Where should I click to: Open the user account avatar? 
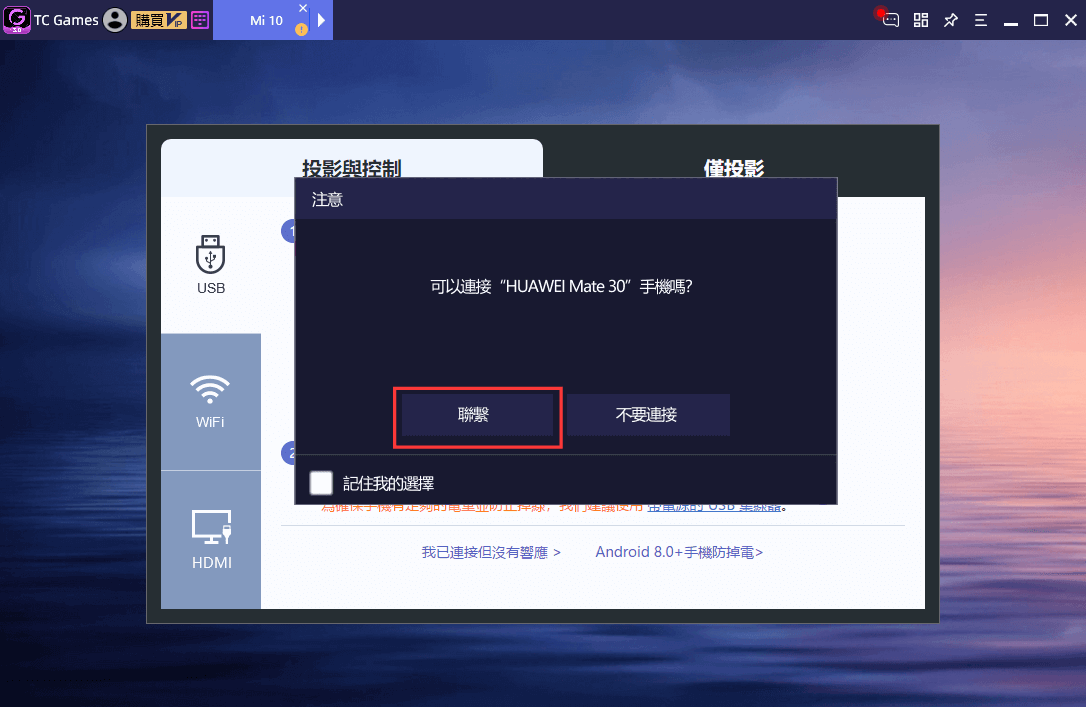coord(115,20)
